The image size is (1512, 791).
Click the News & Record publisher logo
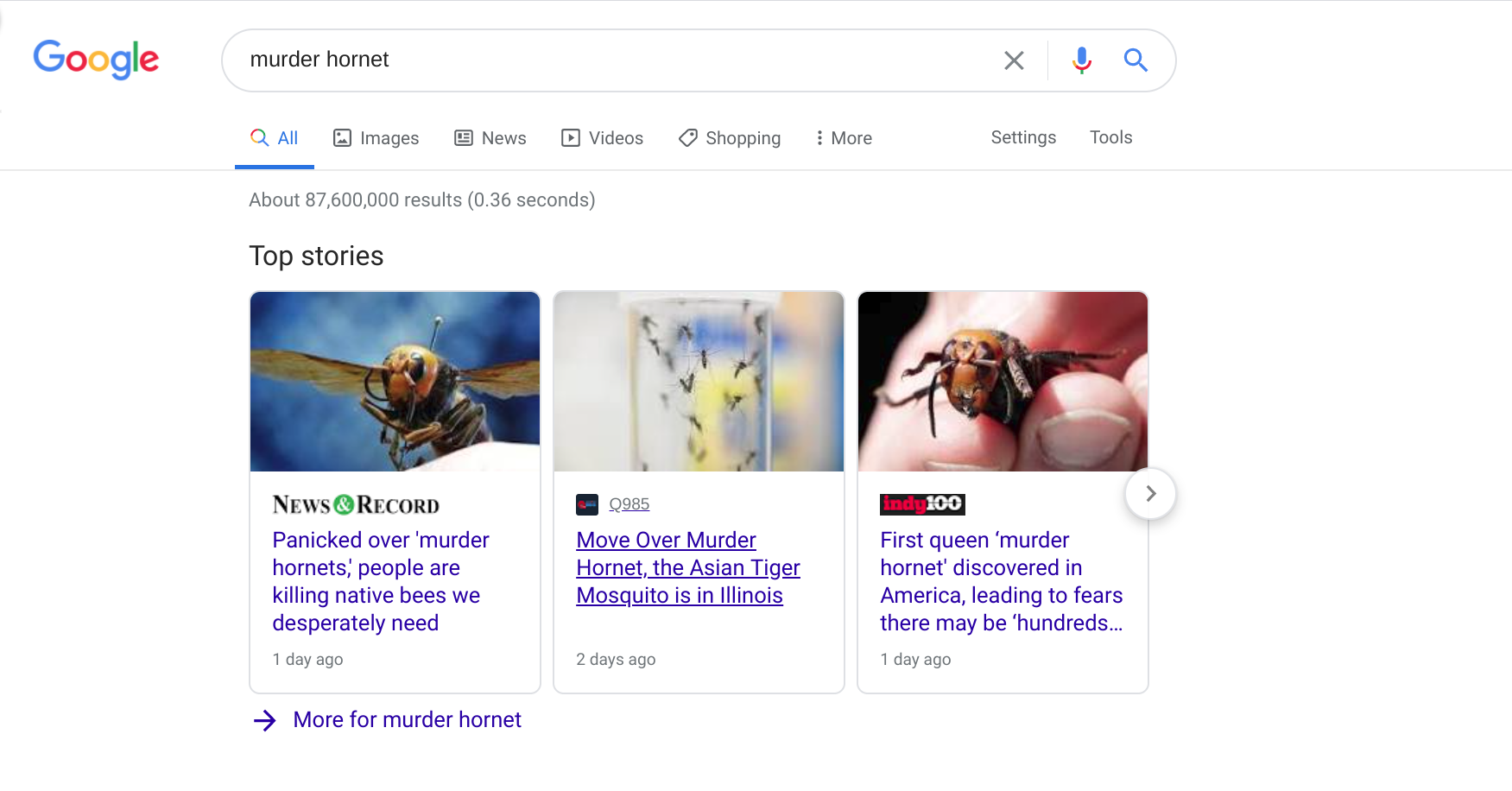pos(356,505)
